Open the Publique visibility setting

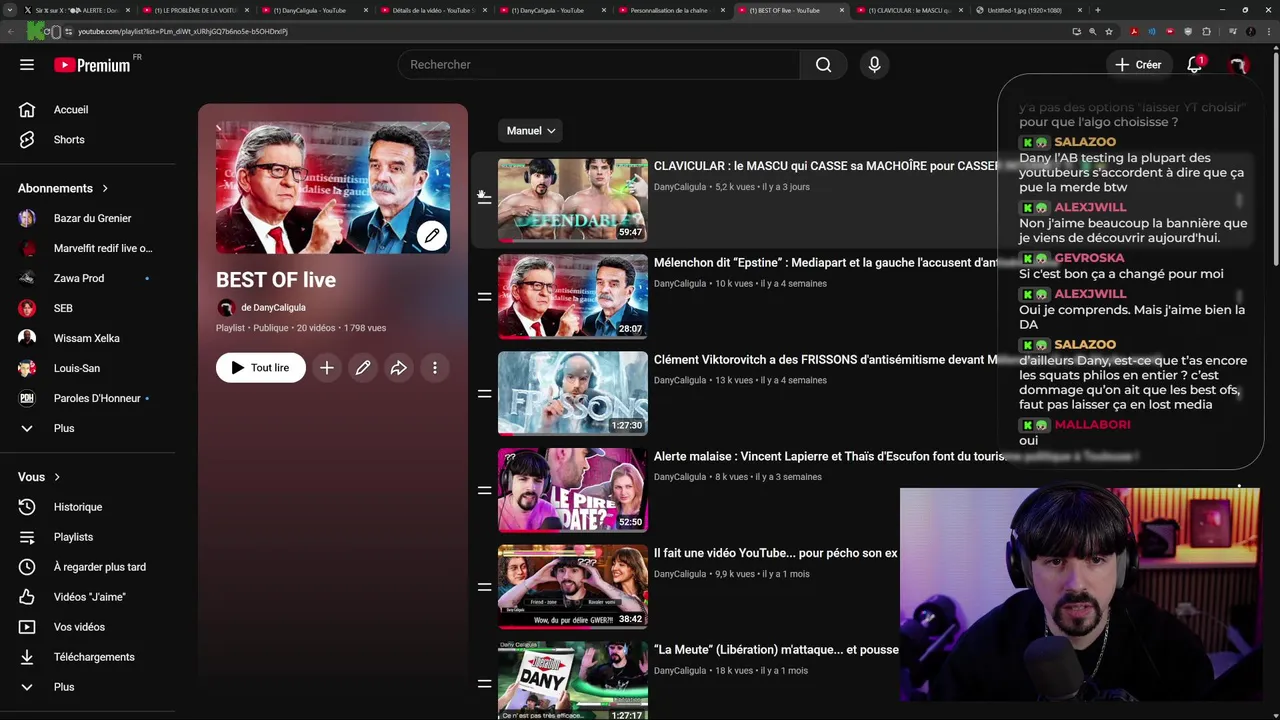[x=270, y=328]
